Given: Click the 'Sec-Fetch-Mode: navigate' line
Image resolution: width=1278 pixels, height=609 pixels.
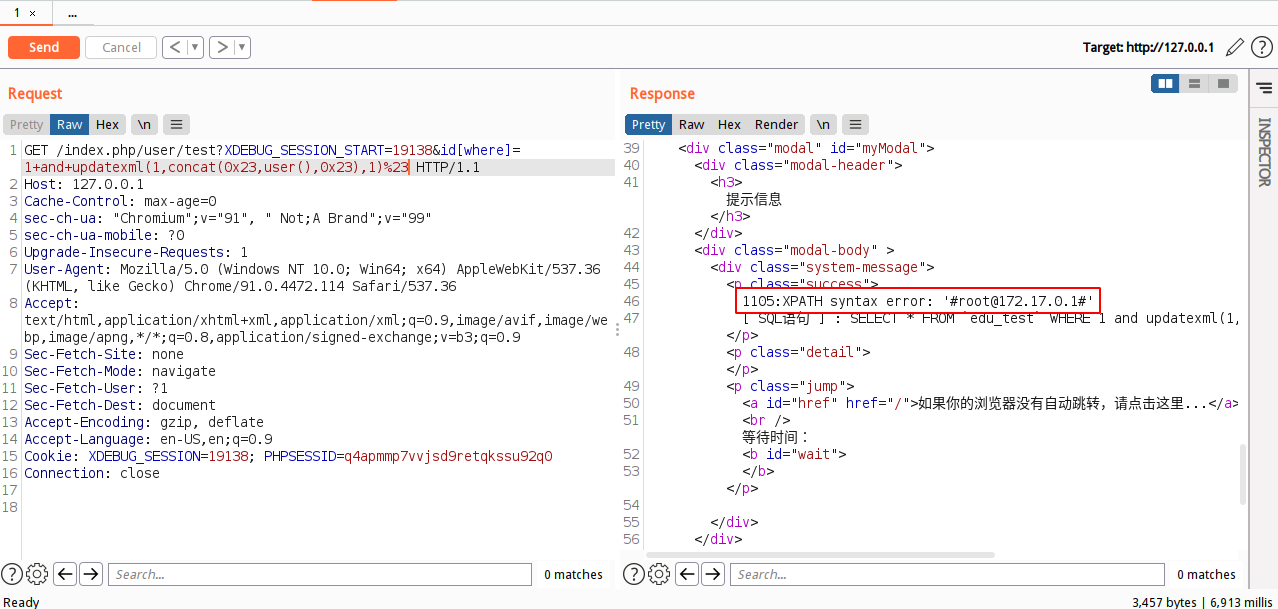Looking at the screenshot, I should 120,371.
